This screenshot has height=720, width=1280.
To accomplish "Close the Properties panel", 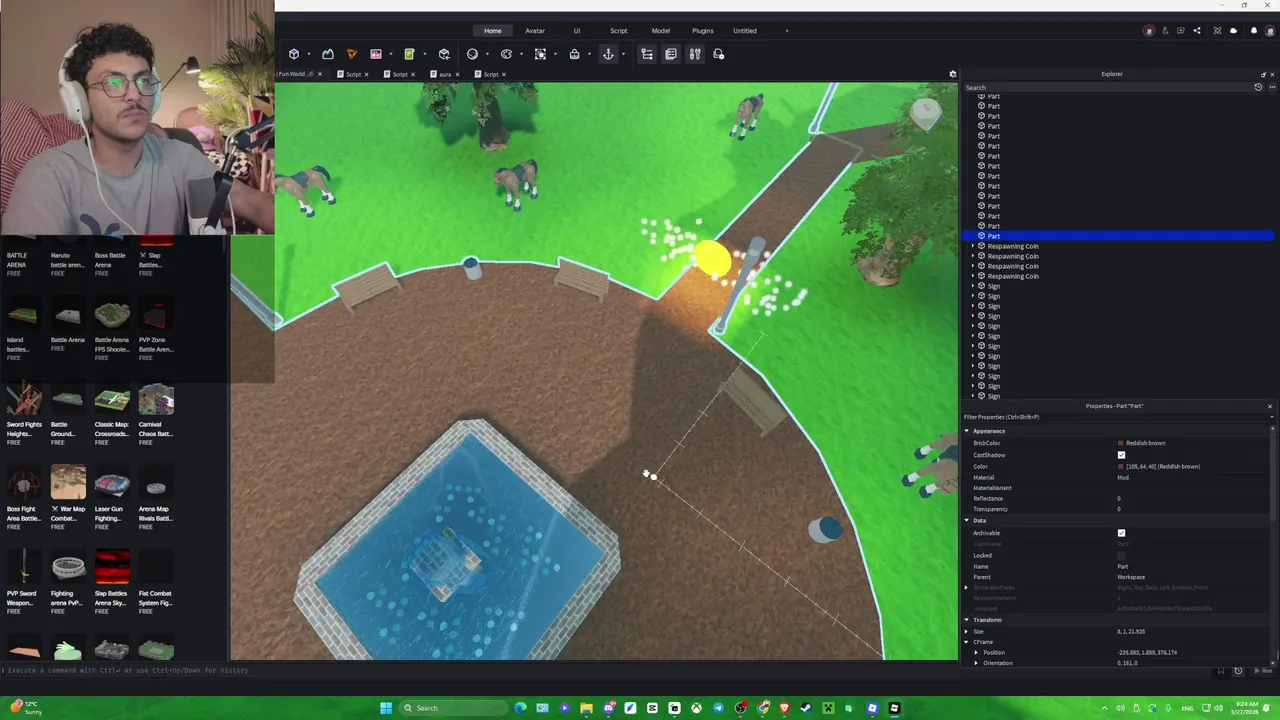I will 1270,406.
